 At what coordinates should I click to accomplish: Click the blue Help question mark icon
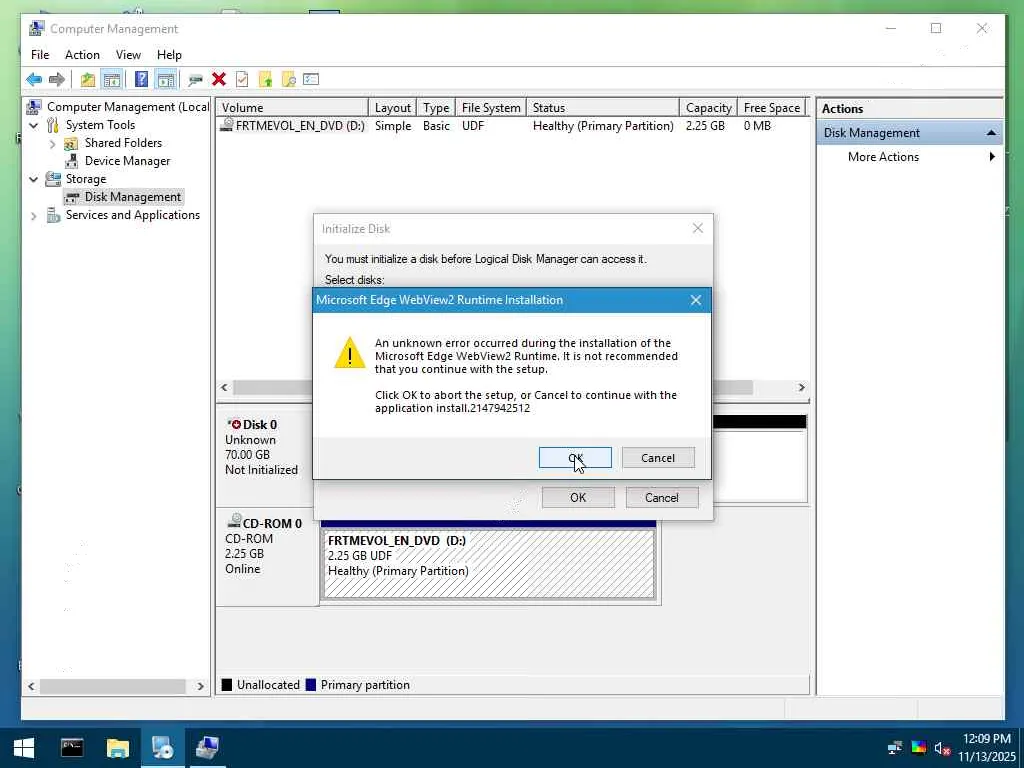[x=141, y=80]
